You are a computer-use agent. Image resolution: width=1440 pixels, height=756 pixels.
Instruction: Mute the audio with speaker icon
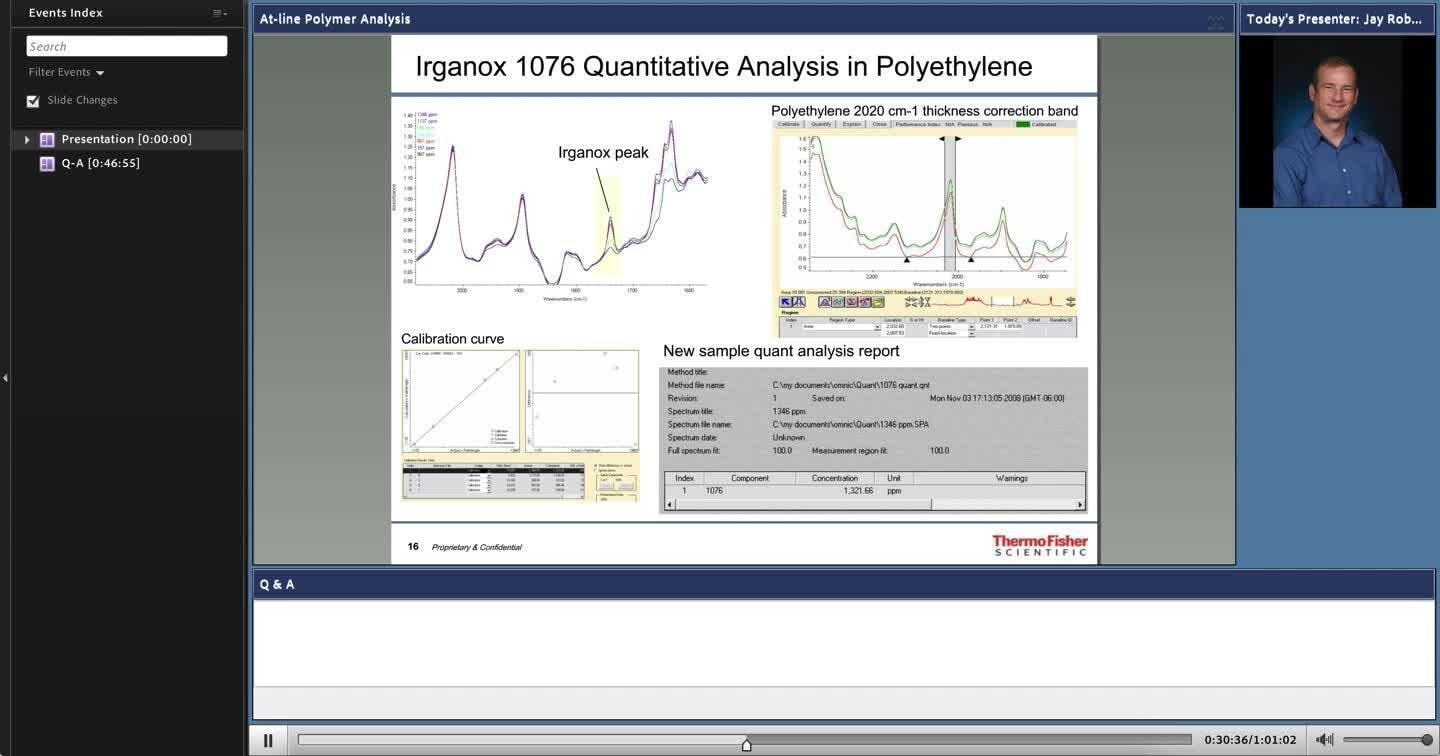[1324, 740]
